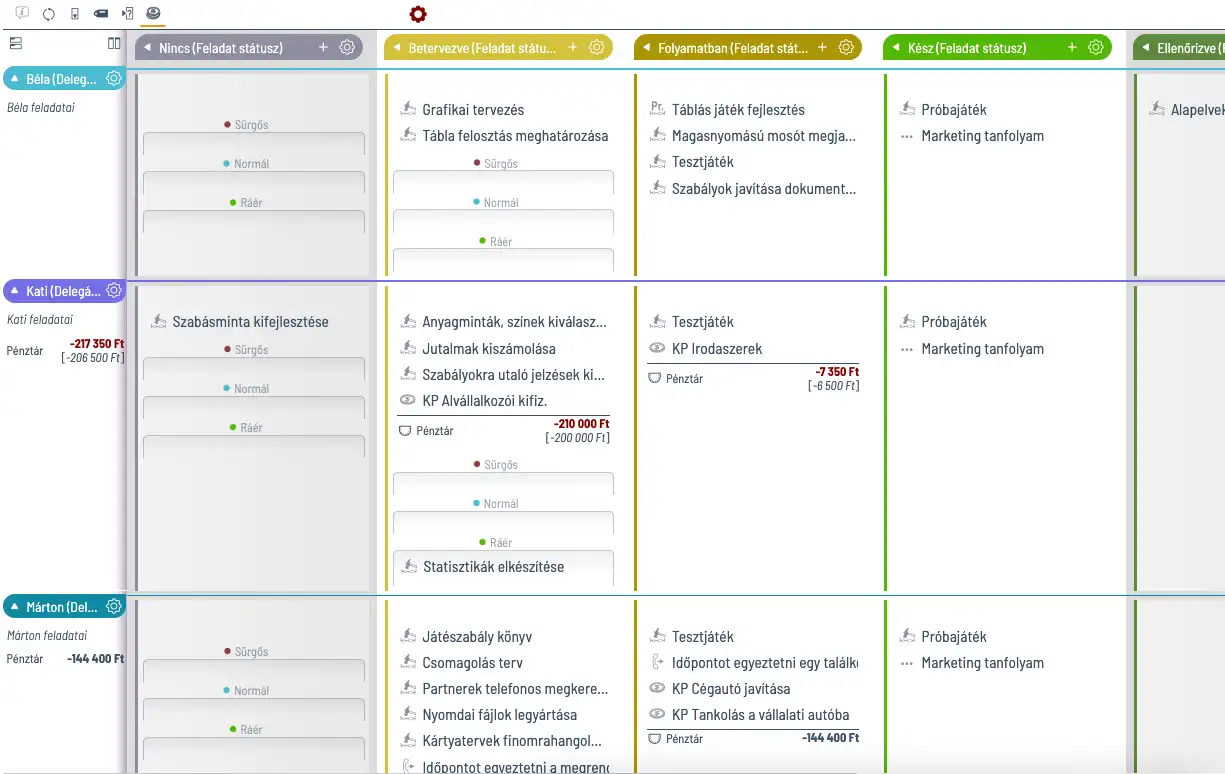Click the red gear icon in the top bar
This screenshot has height=774, width=1225.
418,14
